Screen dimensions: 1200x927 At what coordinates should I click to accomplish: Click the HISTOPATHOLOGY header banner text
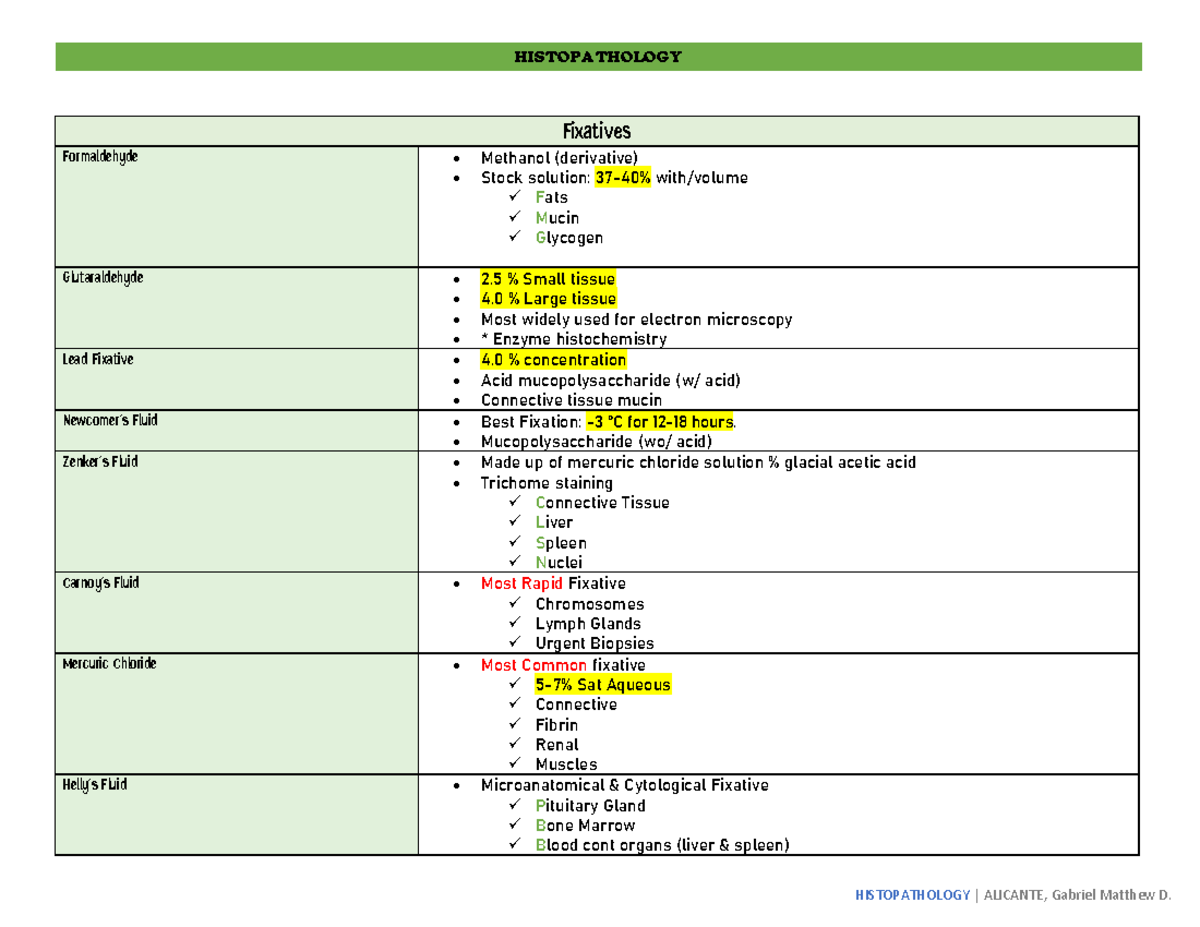click(598, 56)
